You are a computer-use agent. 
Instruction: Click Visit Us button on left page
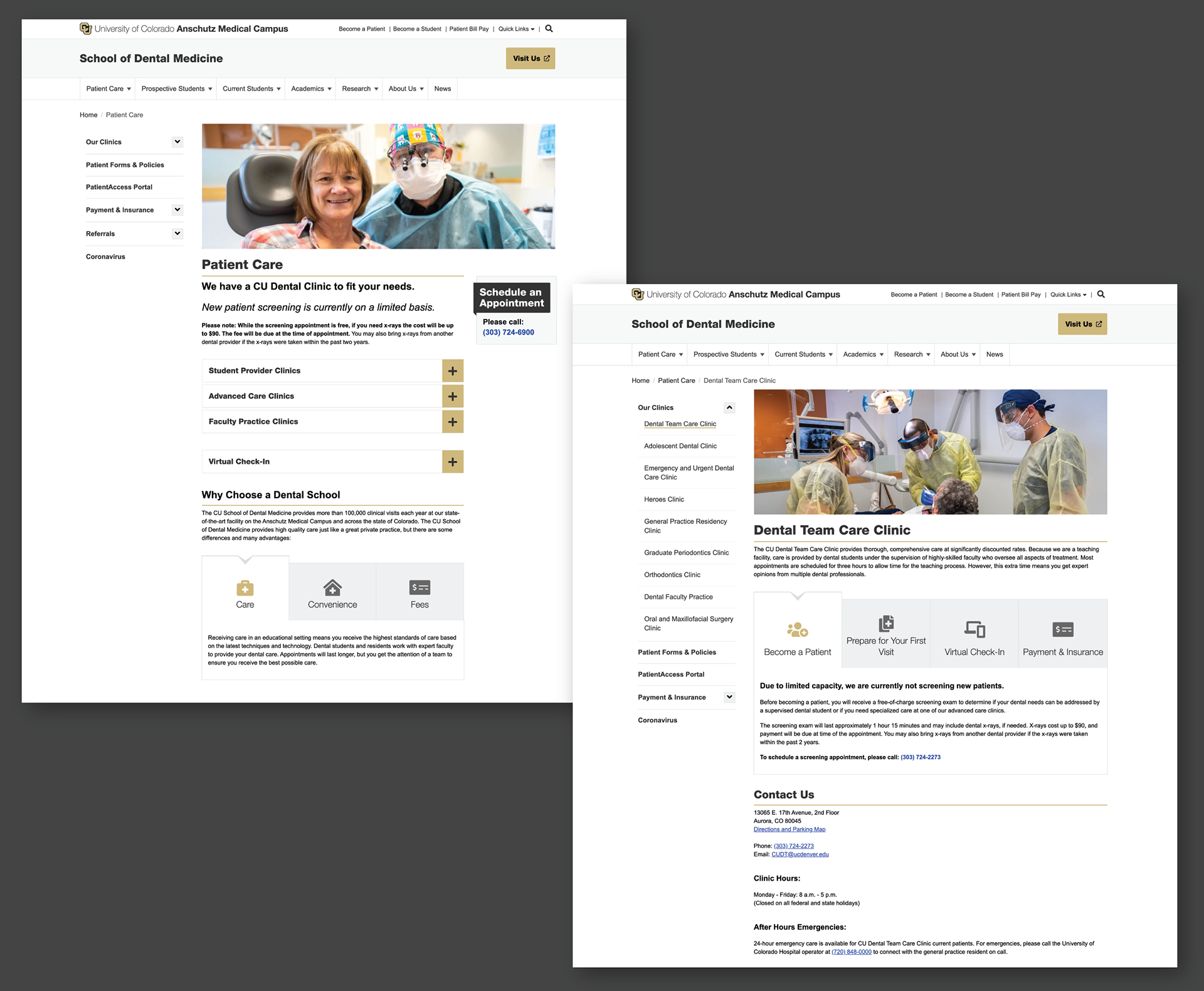tap(531, 58)
